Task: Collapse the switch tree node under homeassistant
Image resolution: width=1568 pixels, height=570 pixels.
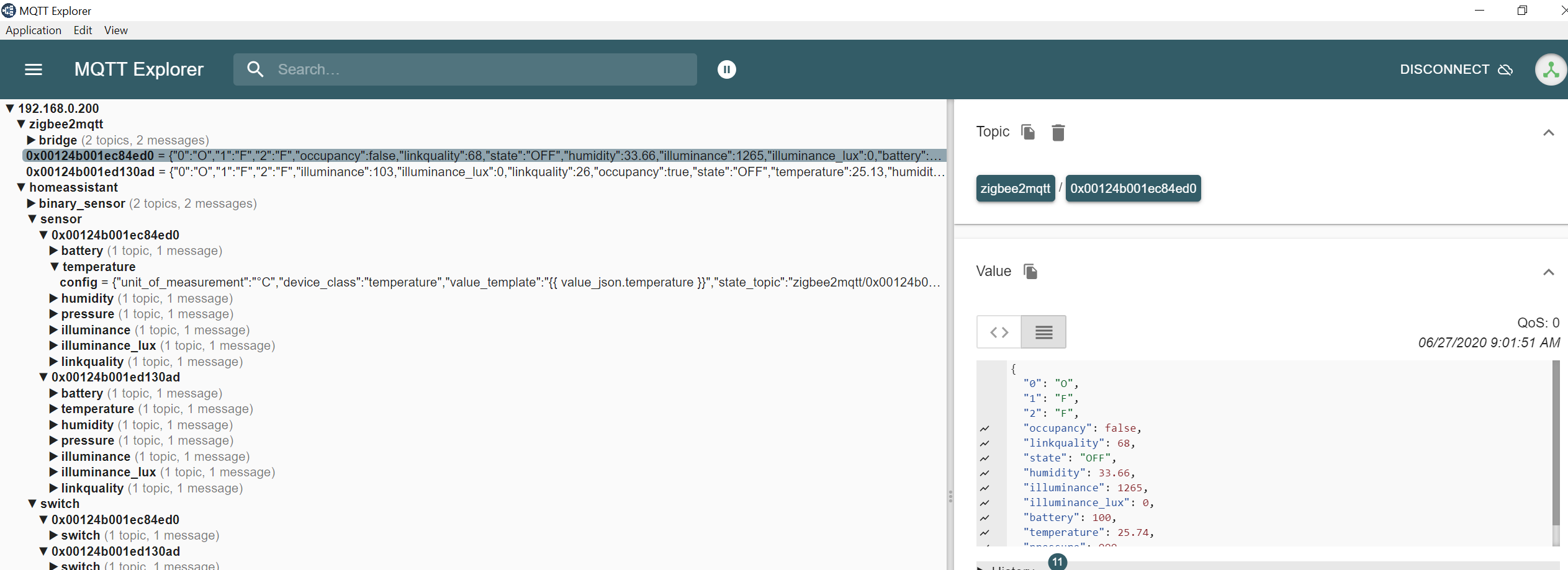Action: [32, 504]
